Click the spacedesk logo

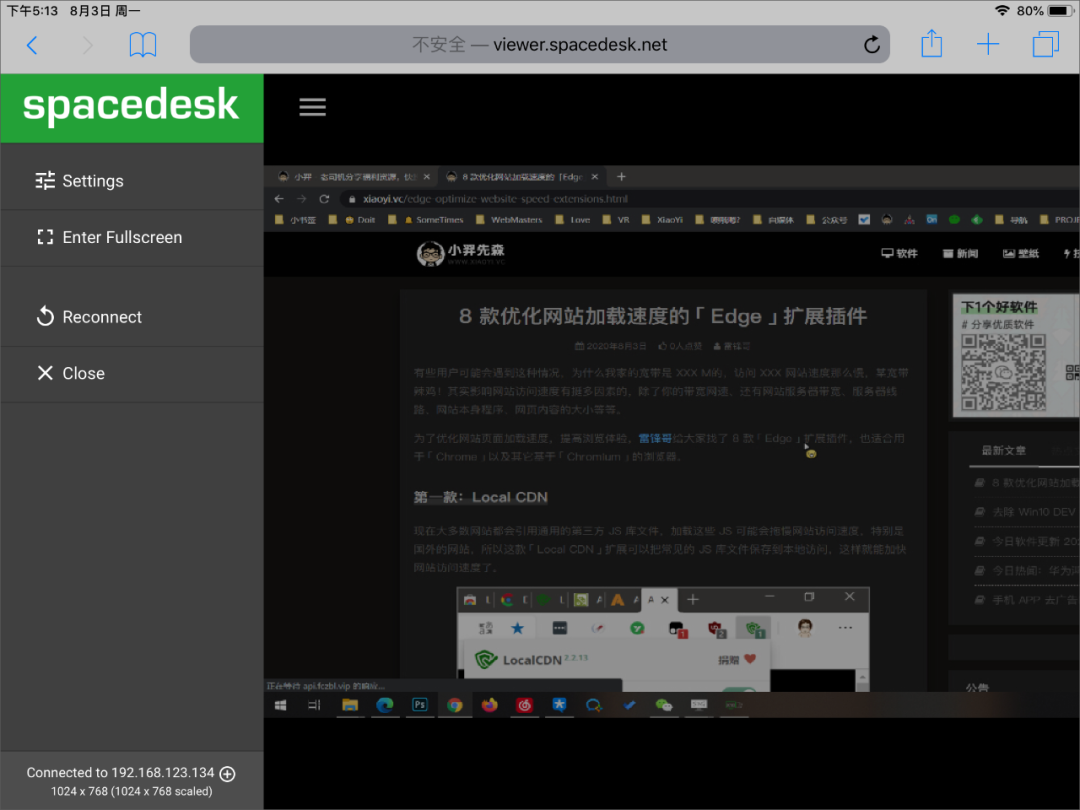point(131,106)
